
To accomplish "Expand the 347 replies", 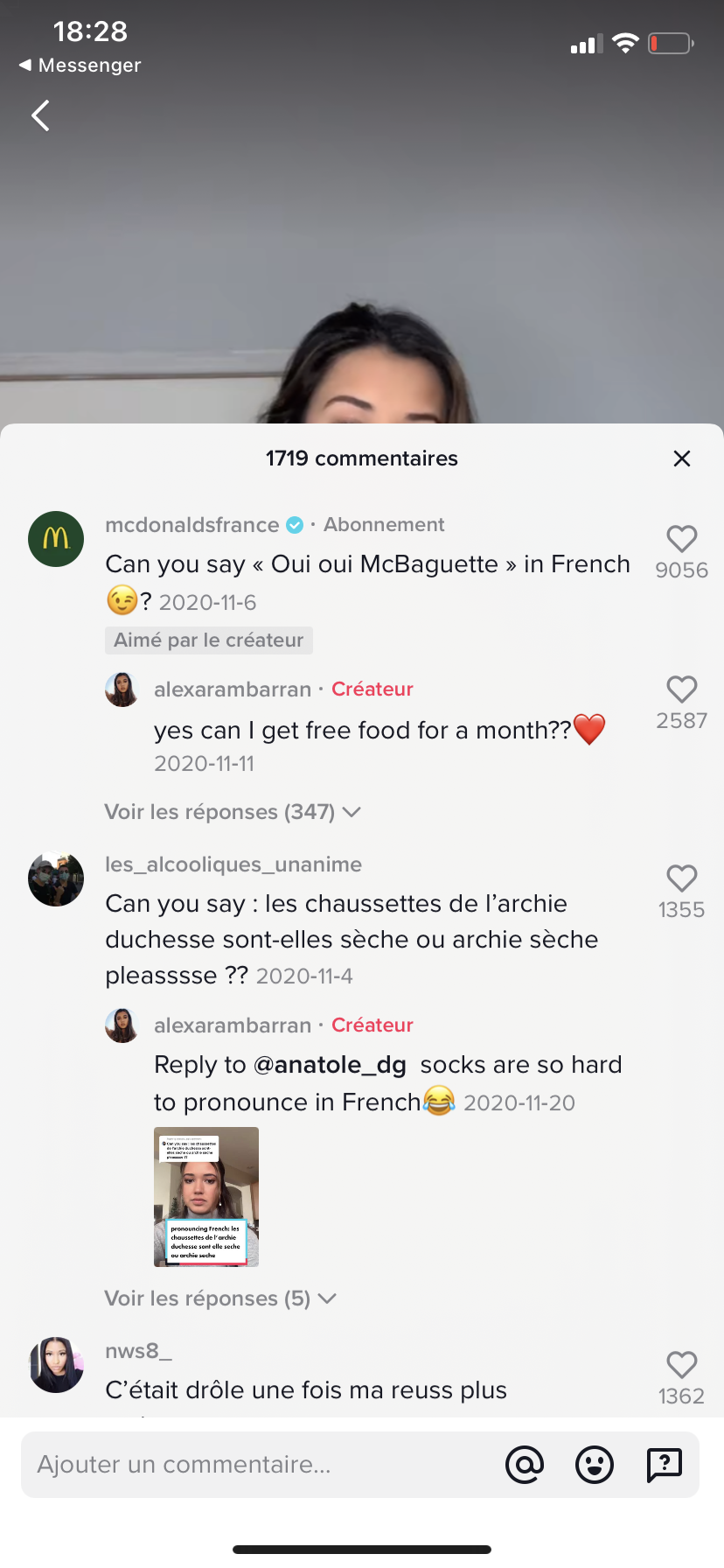I will click(233, 812).
